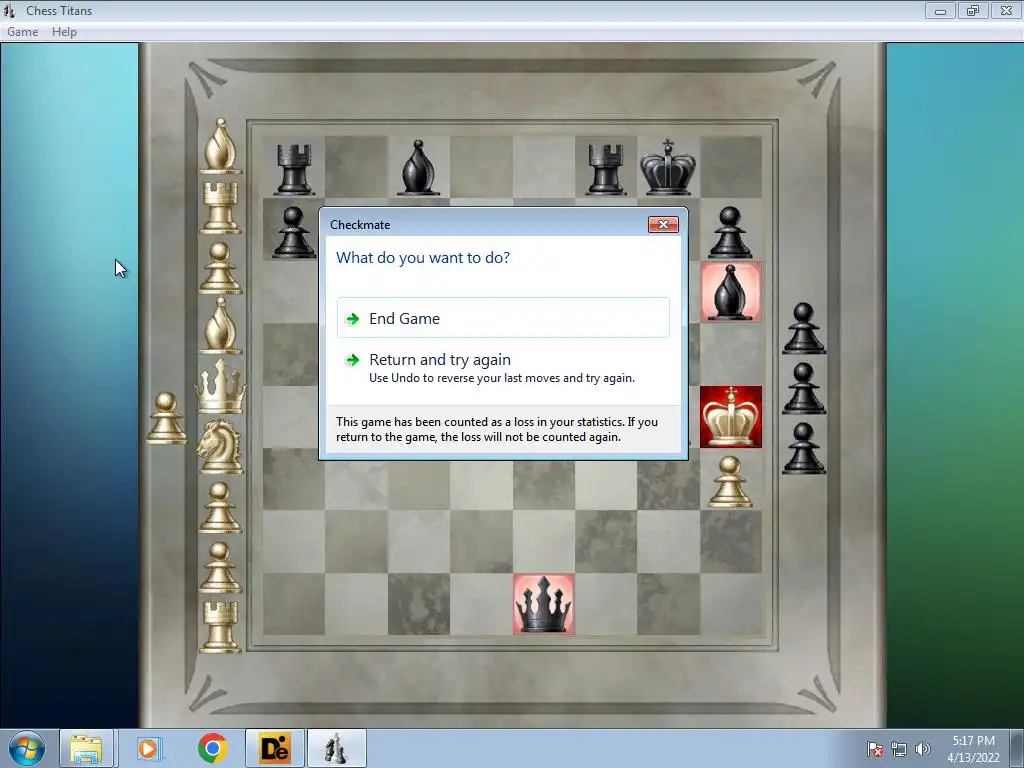Viewport: 1024px width, 768px height.
Task: Click the bottom captured black pawn on right side
Action: point(804,448)
